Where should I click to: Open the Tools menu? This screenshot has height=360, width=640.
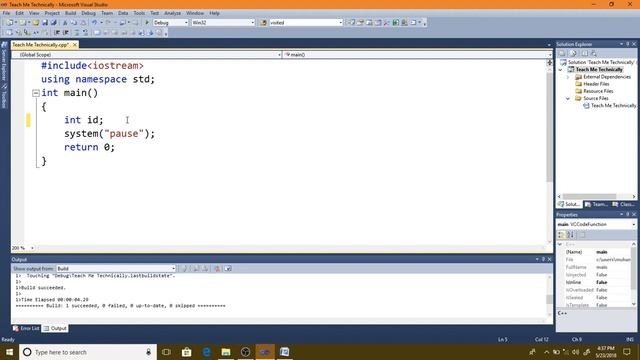[139, 13]
